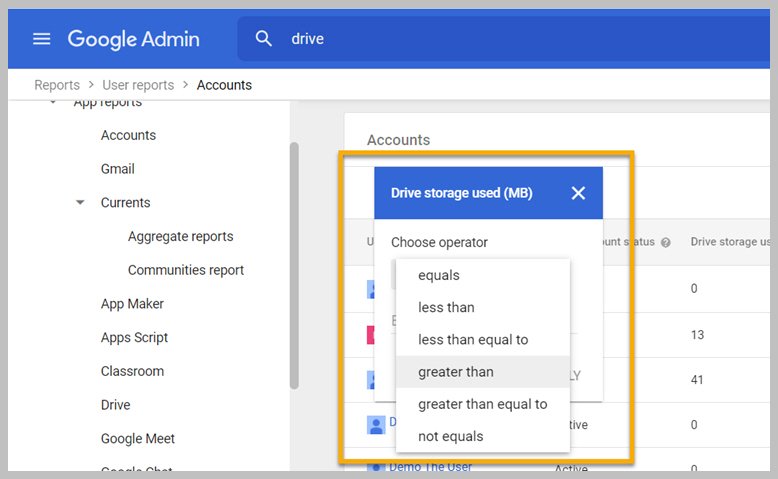Open Aggregate reports under Currents
The image size is (778, 479).
[181, 236]
